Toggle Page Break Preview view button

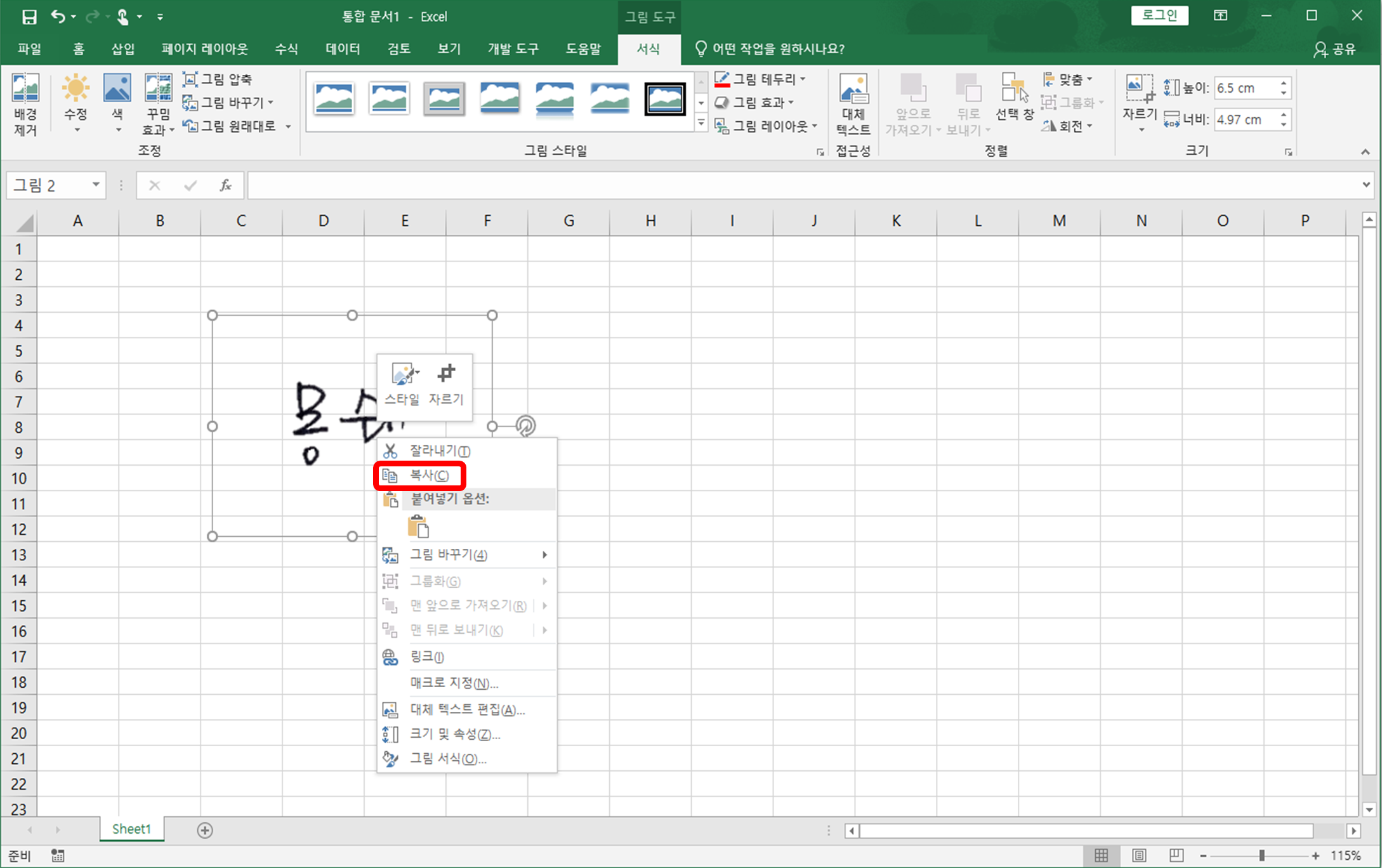coord(1176,855)
